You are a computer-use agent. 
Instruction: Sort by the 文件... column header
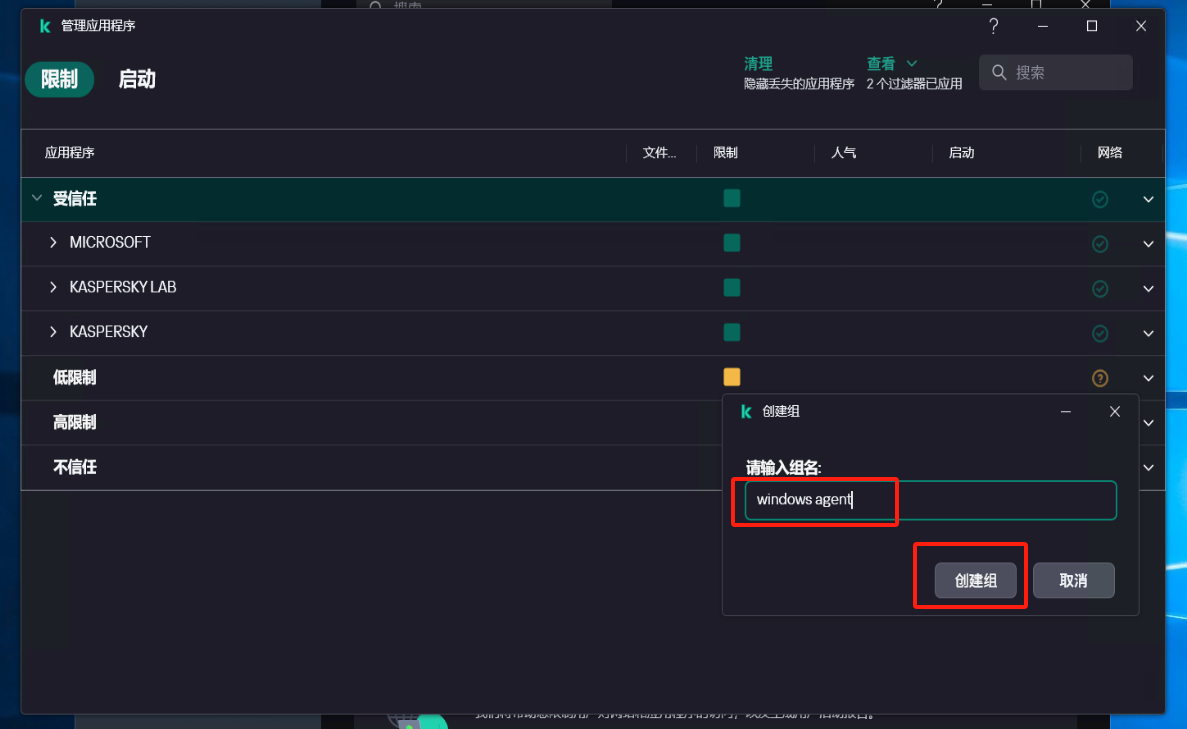[659, 153]
